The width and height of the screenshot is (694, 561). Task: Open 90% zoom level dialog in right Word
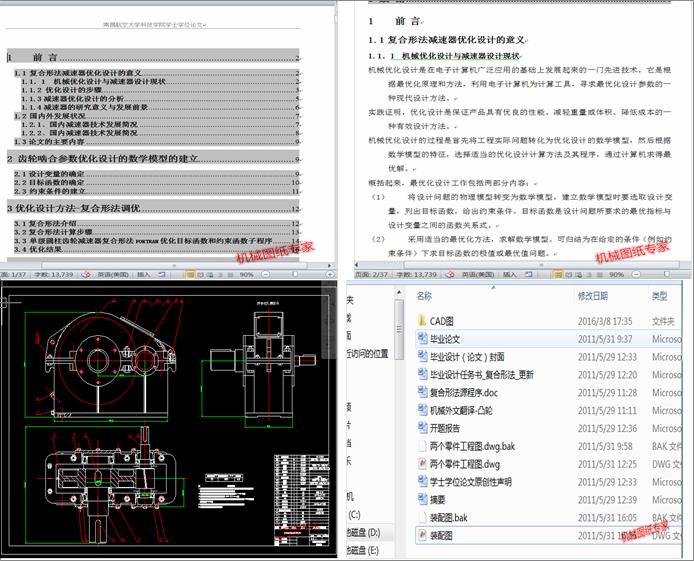click(x=617, y=275)
